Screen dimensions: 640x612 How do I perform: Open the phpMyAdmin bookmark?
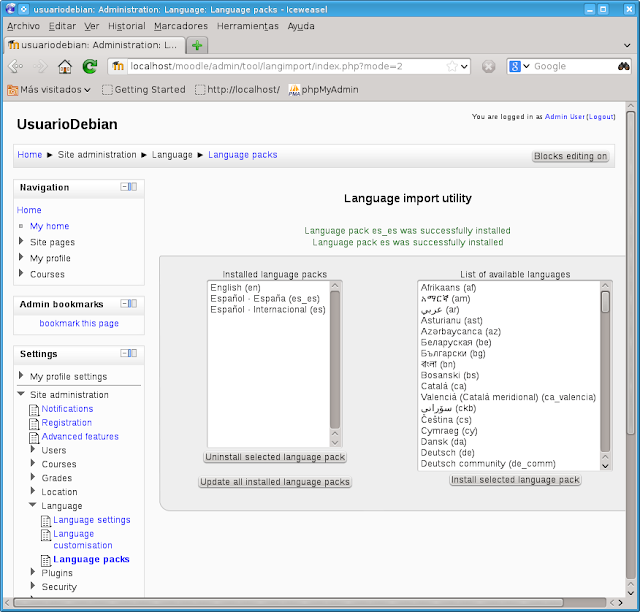tap(323, 89)
